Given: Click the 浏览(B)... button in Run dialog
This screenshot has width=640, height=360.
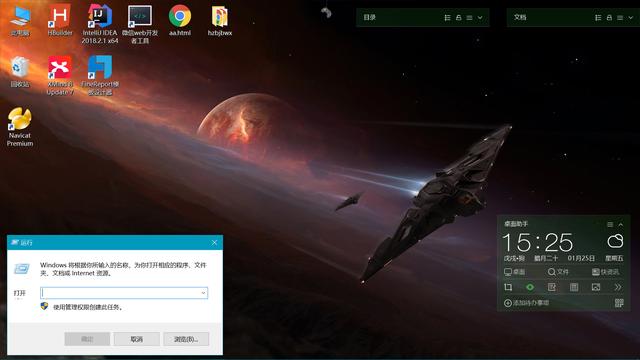Looking at the screenshot, I should click(x=186, y=339).
